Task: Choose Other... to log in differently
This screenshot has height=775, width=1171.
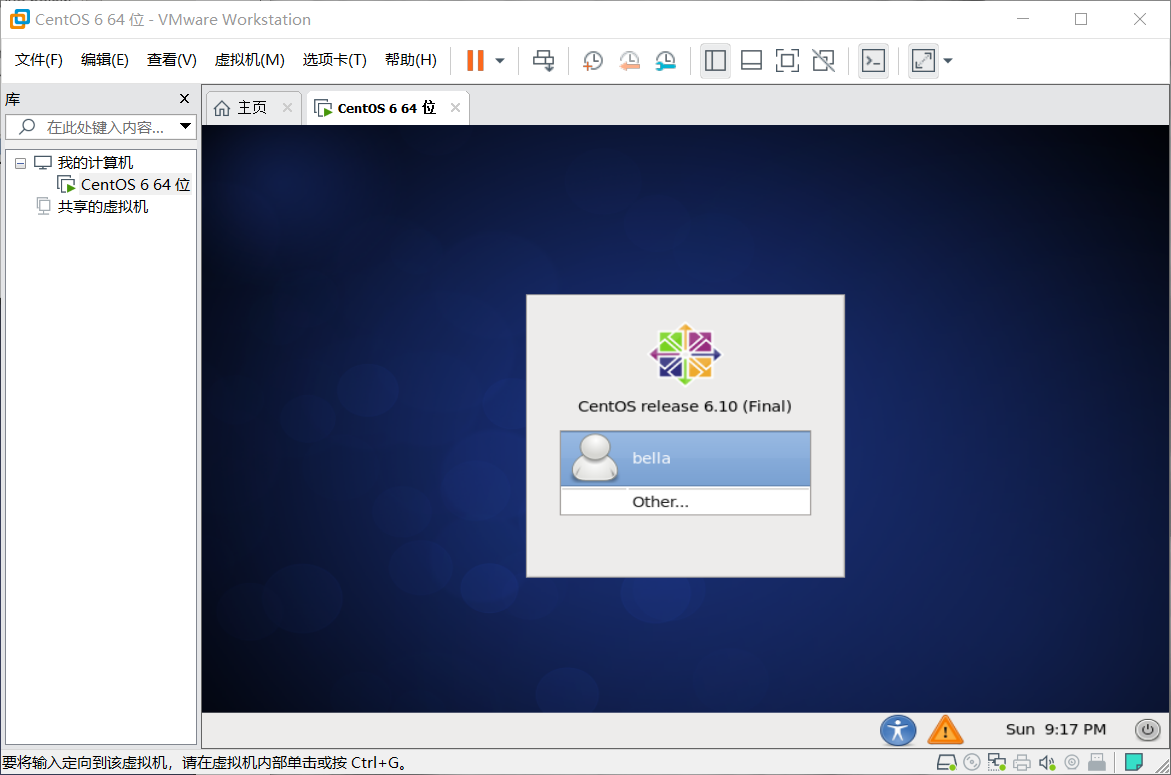Action: (686, 502)
